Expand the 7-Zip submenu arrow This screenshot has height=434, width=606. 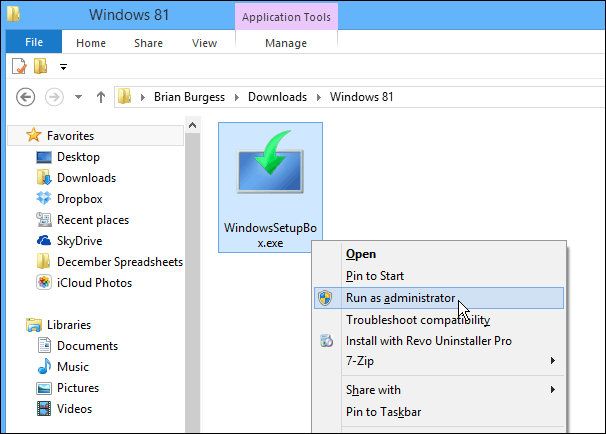pos(553,361)
